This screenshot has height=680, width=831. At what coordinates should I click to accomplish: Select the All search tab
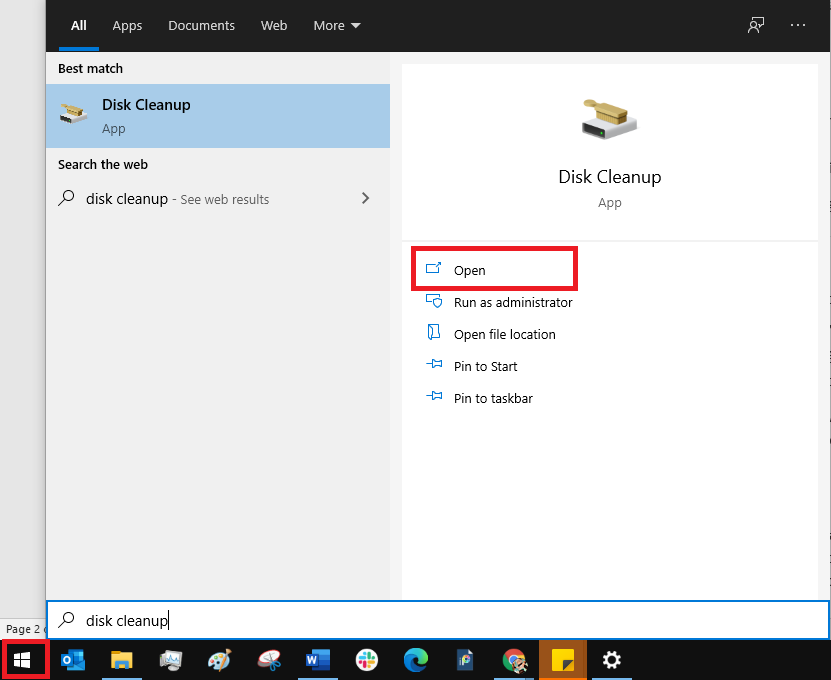coord(78,25)
